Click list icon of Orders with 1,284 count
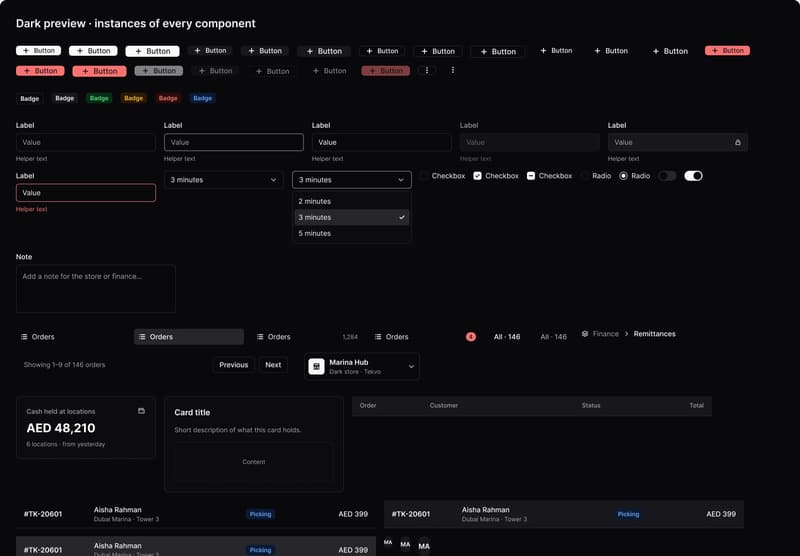800x556 pixels. point(260,337)
